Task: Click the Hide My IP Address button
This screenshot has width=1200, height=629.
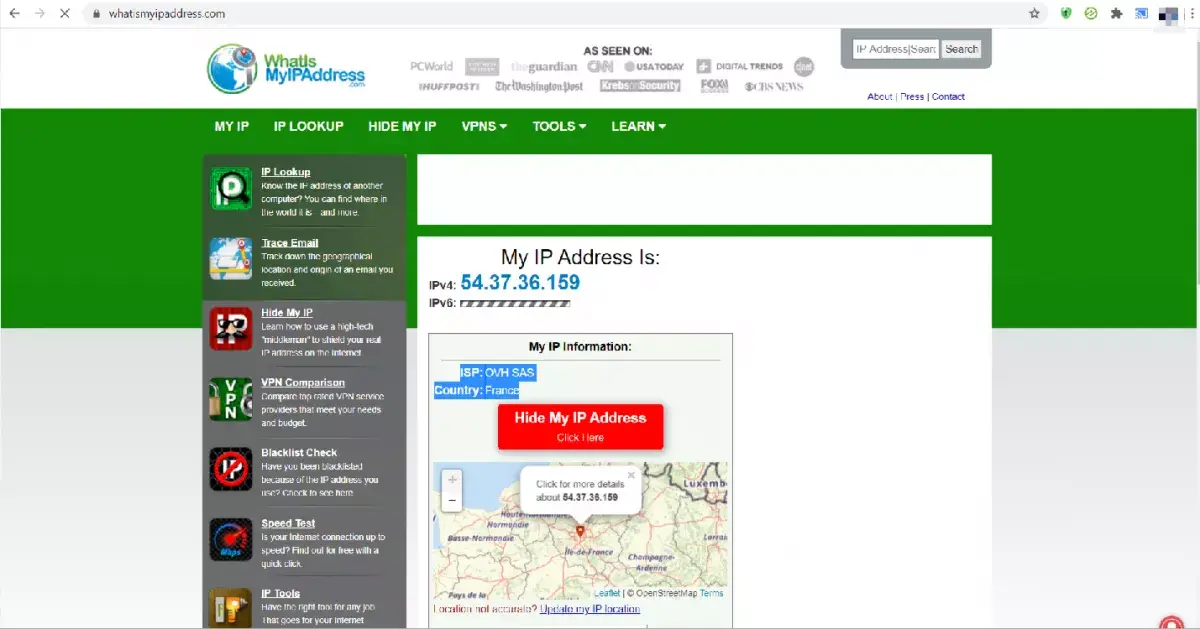Action: (x=581, y=427)
